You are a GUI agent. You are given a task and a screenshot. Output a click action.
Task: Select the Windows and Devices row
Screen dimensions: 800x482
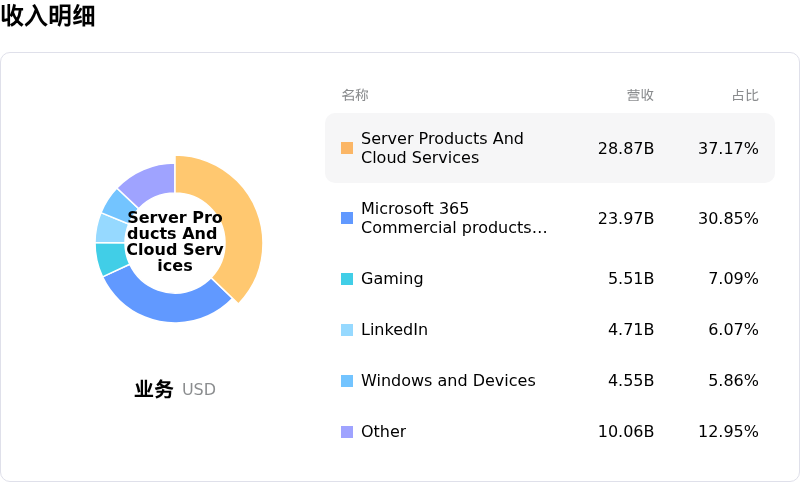coord(550,381)
